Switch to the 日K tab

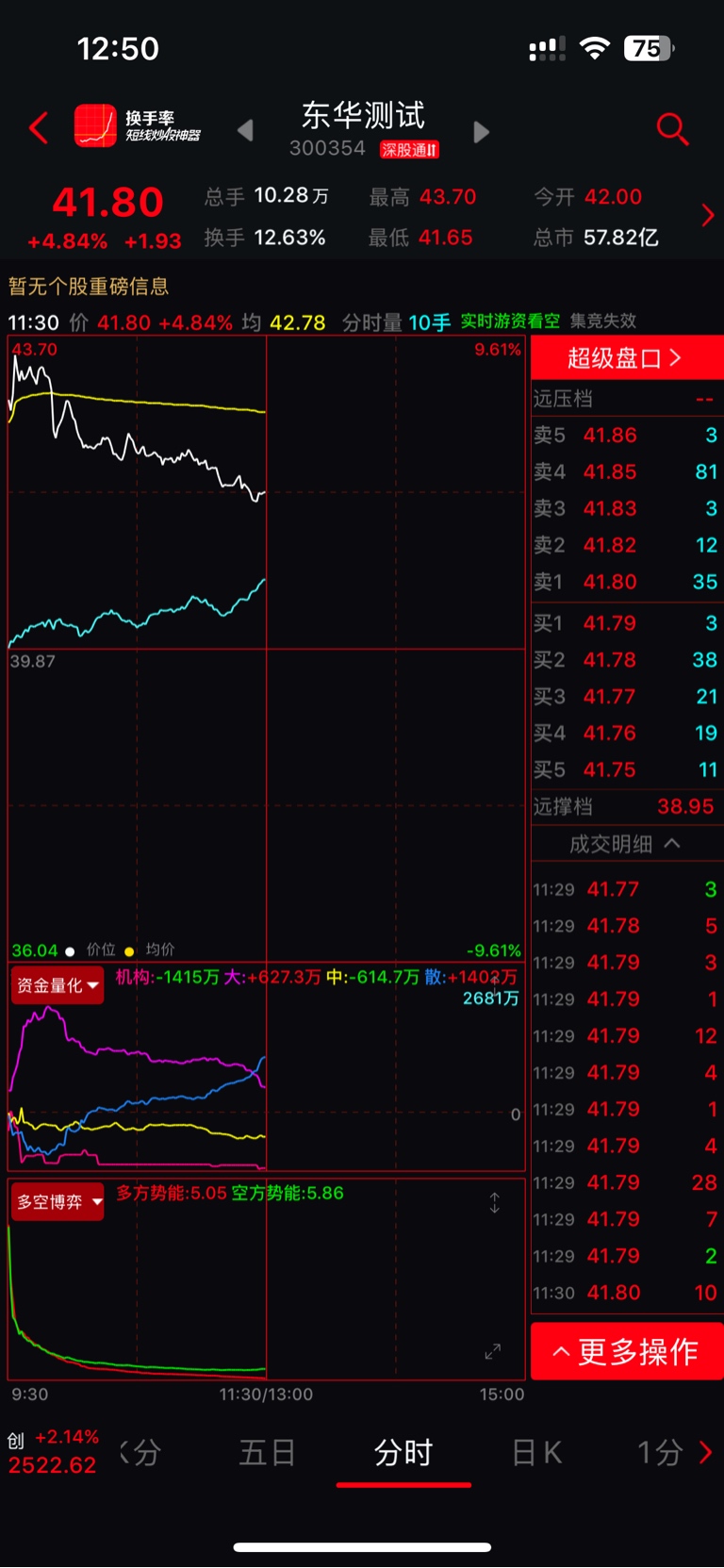[537, 1453]
